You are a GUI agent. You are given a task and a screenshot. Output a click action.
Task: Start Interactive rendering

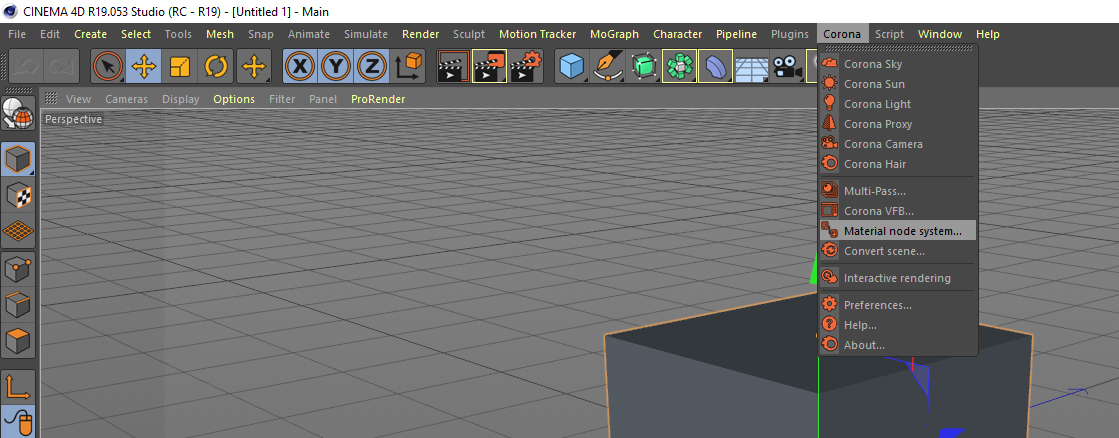pos(898,278)
